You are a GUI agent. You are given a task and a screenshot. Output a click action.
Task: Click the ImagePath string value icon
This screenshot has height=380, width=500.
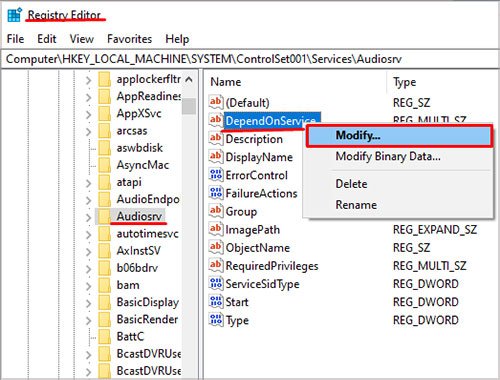tap(216, 229)
